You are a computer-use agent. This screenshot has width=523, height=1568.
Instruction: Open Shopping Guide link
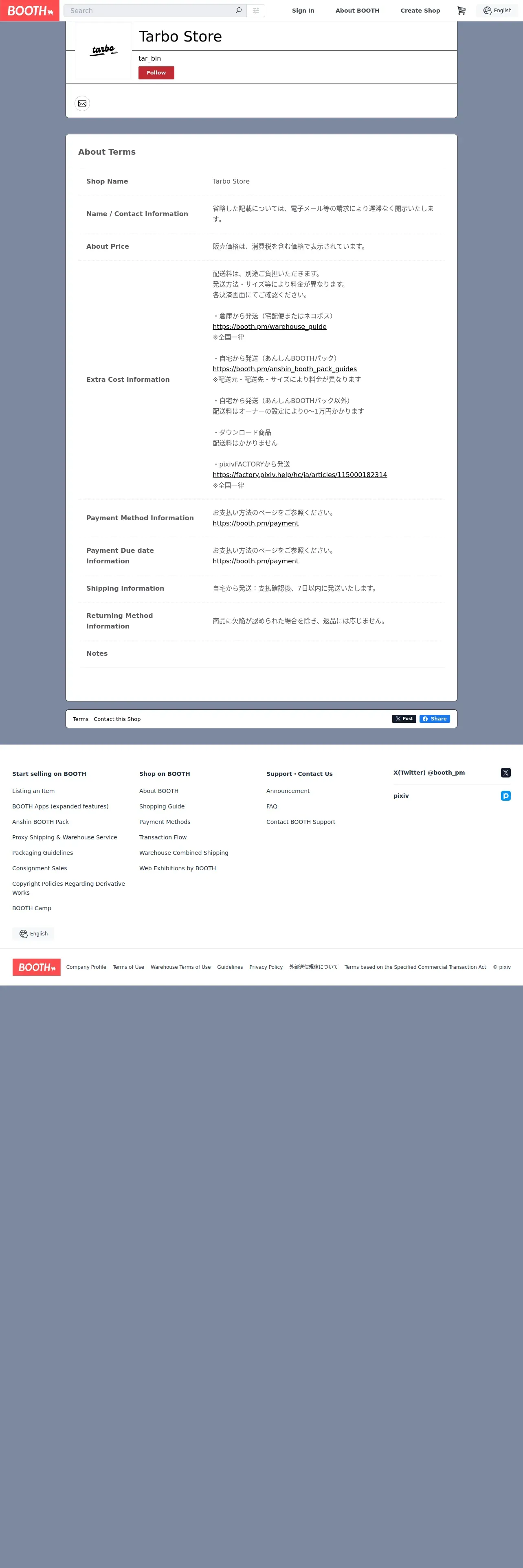tap(162, 806)
